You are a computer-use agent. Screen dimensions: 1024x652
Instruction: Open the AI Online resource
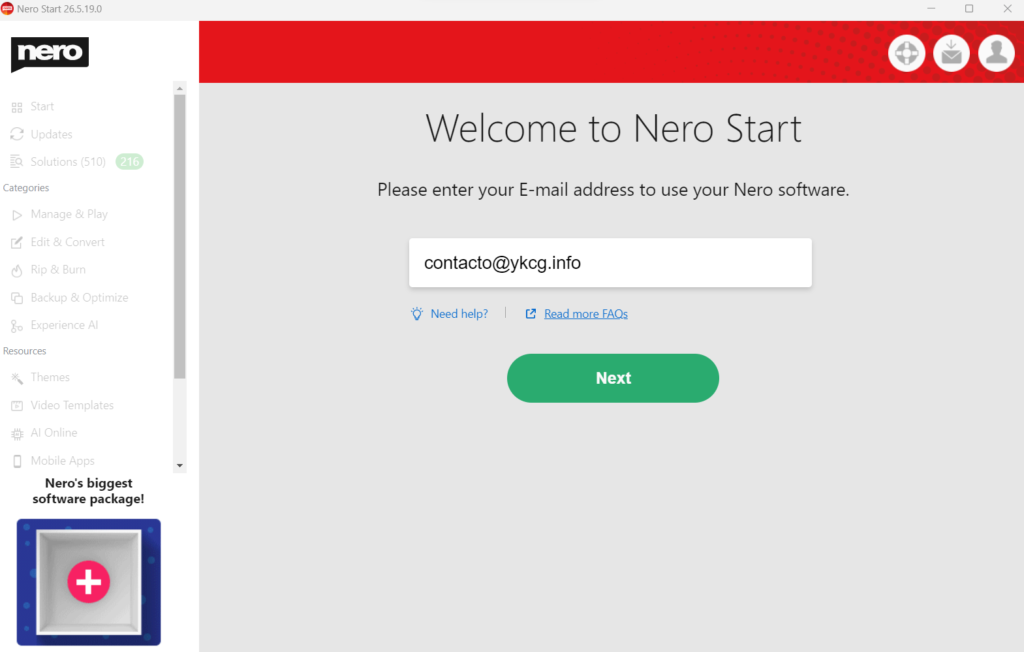pyautogui.click(x=54, y=432)
